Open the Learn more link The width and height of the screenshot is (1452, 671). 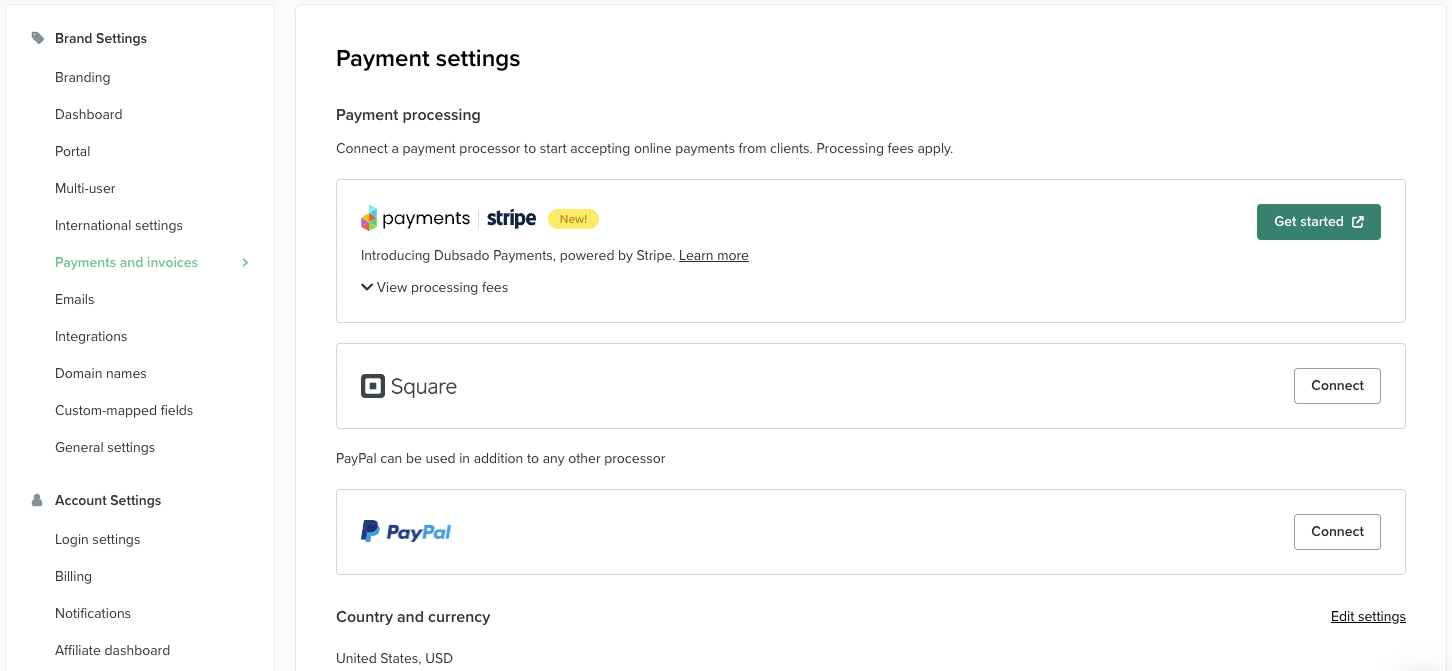click(713, 255)
